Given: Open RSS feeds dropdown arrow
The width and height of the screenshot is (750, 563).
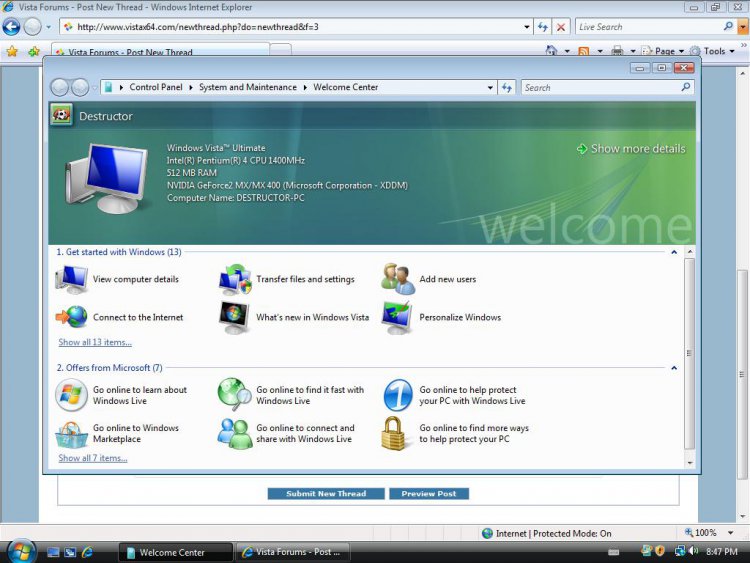Looking at the screenshot, I should click(x=600, y=51).
